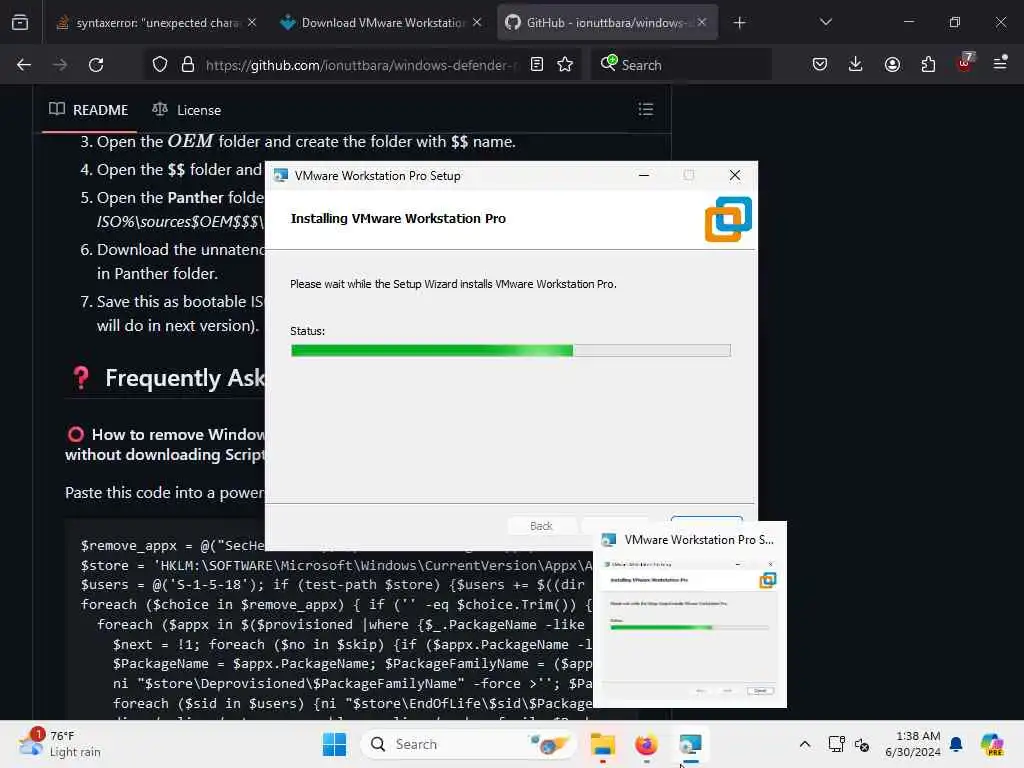Click the "$remove_appx" code line
This screenshot has height=768, width=1024.
tap(173, 545)
